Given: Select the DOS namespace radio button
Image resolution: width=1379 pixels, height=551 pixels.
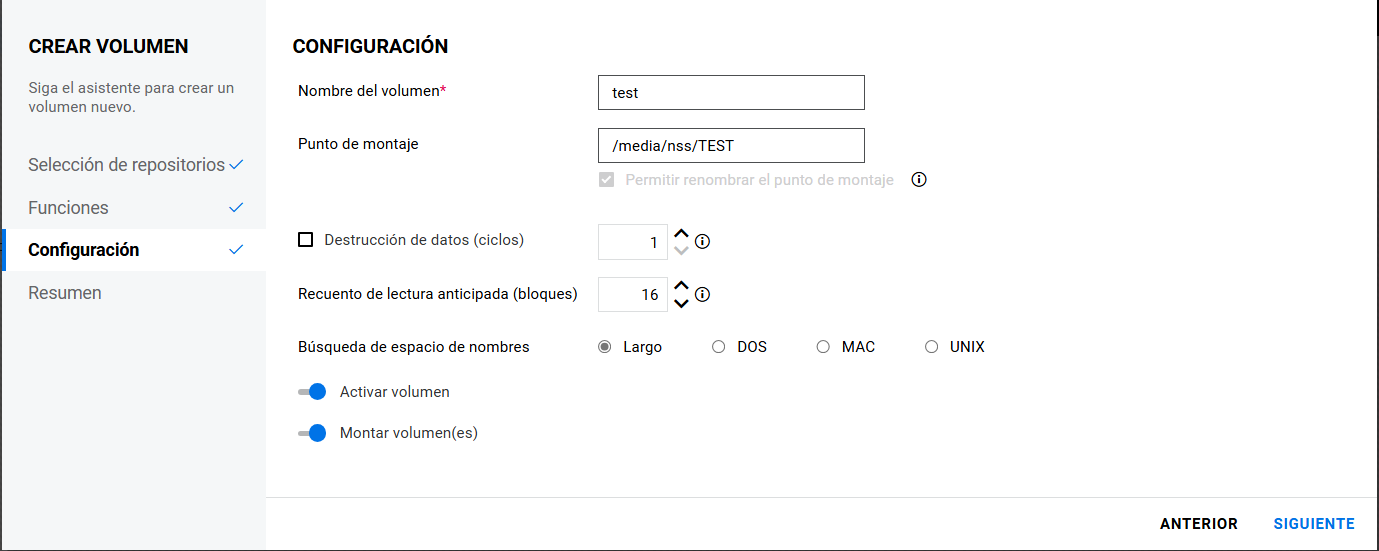Looking at the screenshot, I should coord(718,347).
